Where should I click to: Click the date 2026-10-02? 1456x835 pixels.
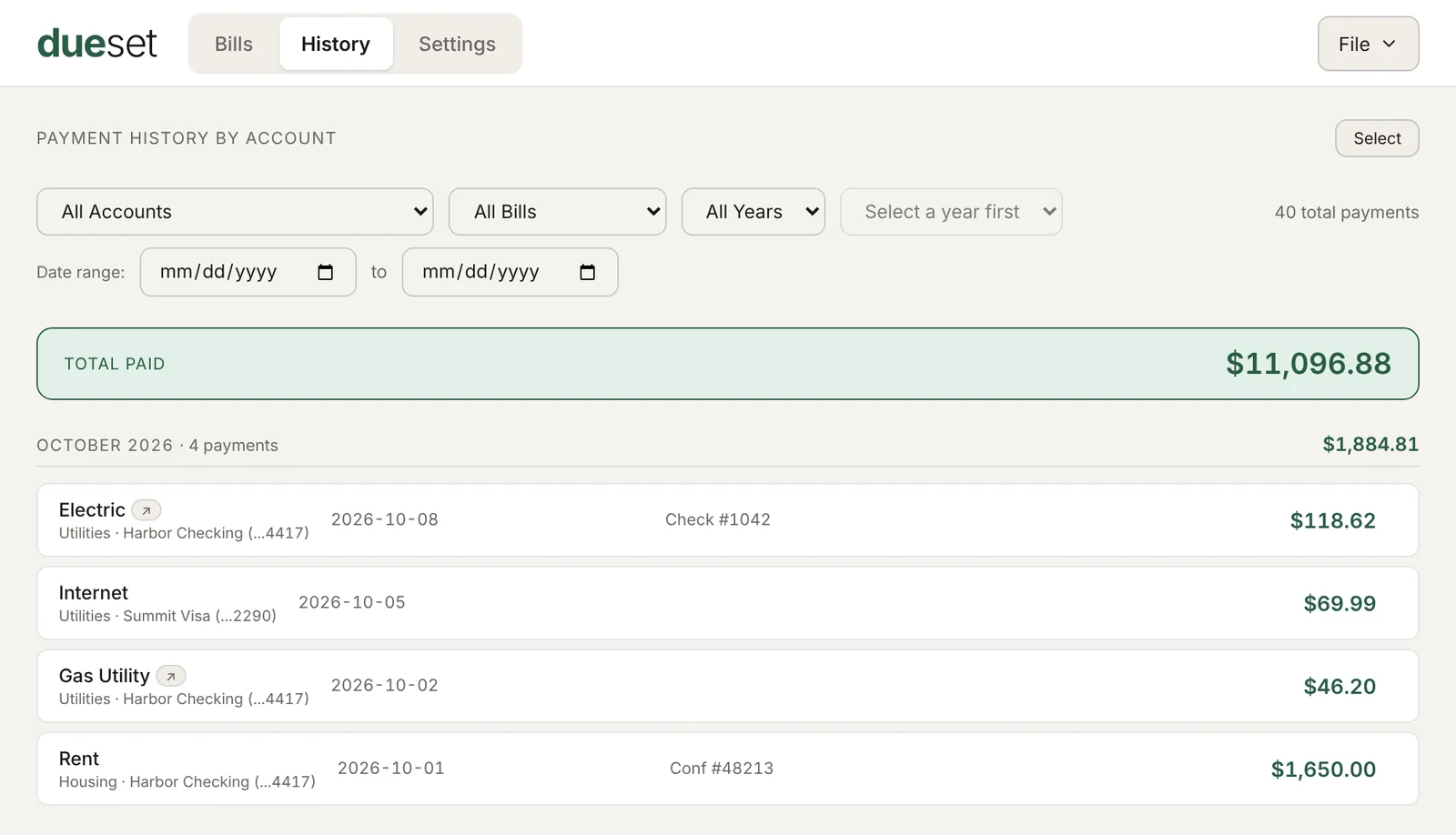pos(385,685)
